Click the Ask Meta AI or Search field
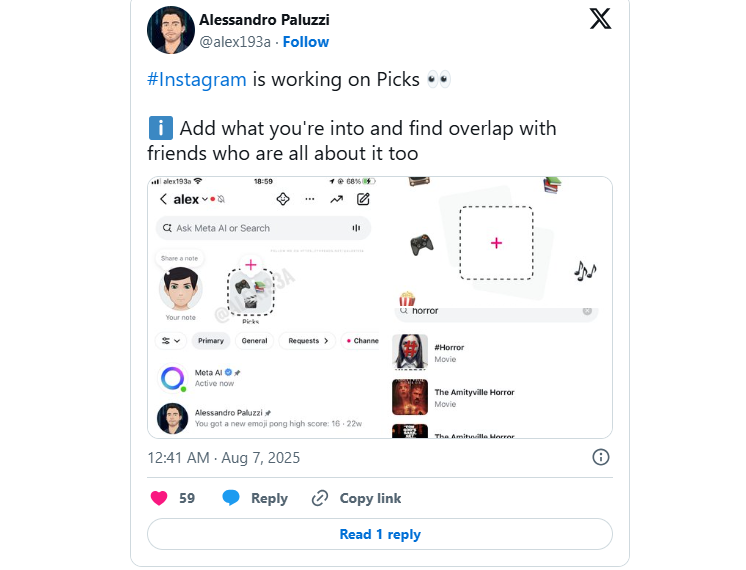Viewport: 746px width, 570px height. pos(263,228)
